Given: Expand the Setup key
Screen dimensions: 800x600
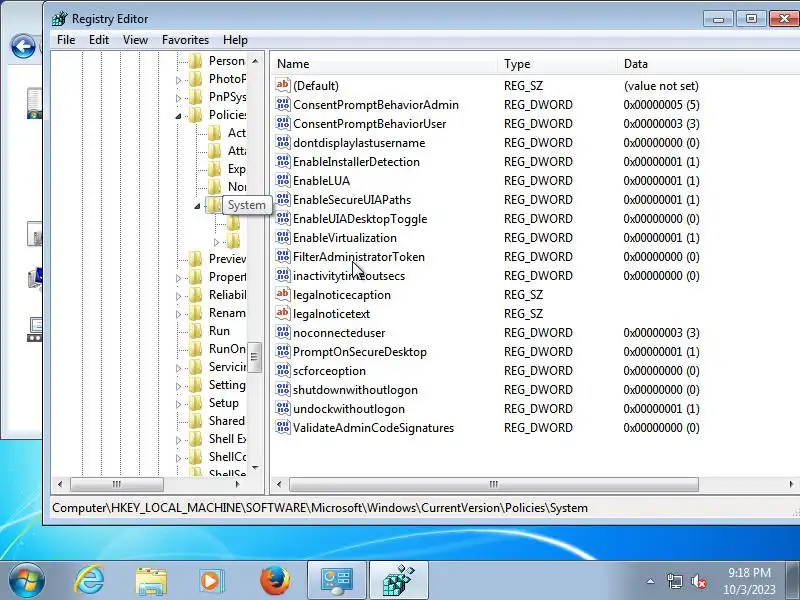Looking at the screenshot, I should (178, 404).
